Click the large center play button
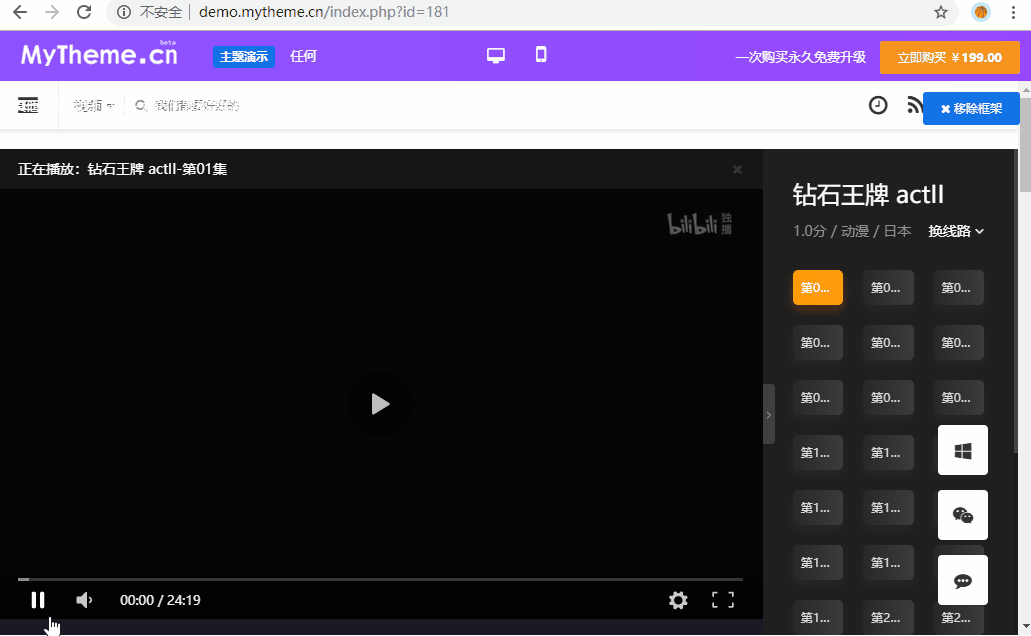Screen dimensions: 1031x636 point(380,404)
